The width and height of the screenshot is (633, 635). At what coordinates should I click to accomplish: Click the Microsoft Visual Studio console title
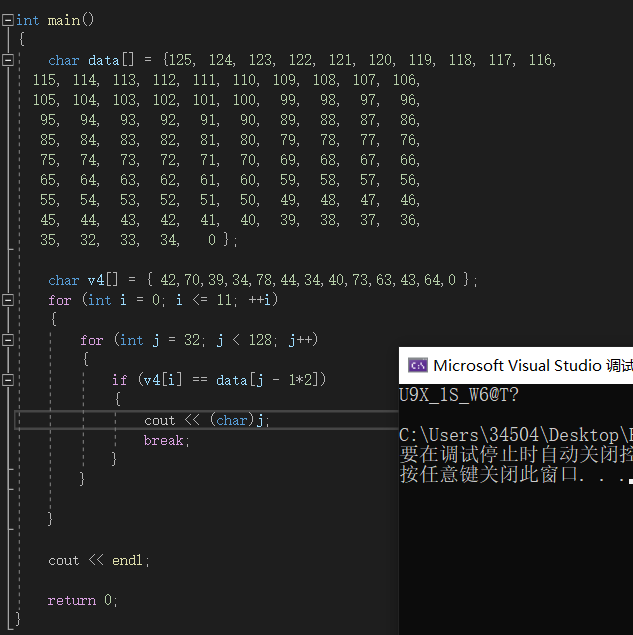pyautogui.click(x=533, y=366)
